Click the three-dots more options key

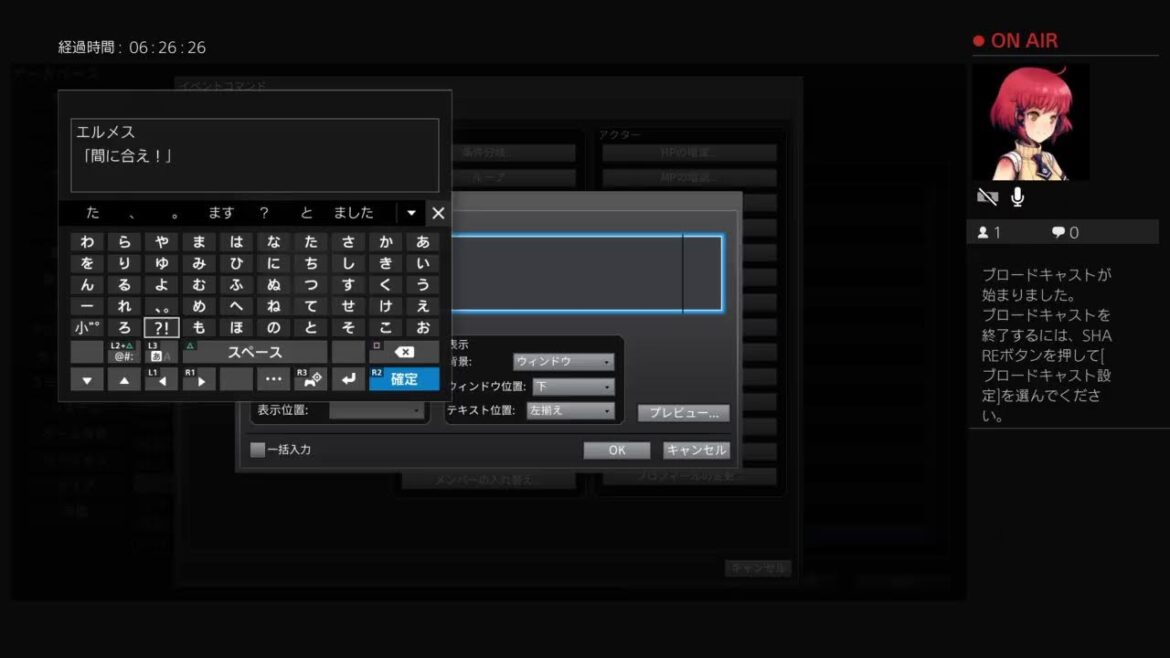point(273,380)
